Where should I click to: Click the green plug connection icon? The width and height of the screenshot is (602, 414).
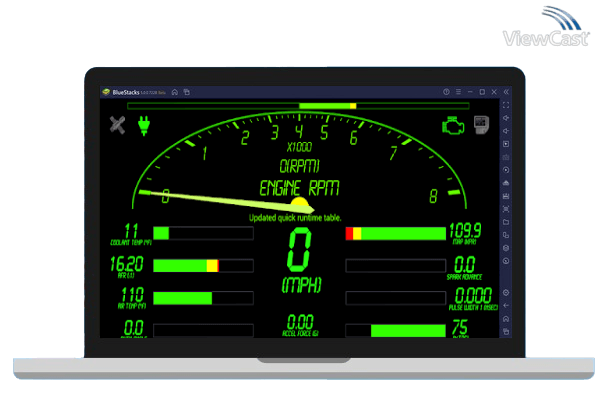pos(142,125)
